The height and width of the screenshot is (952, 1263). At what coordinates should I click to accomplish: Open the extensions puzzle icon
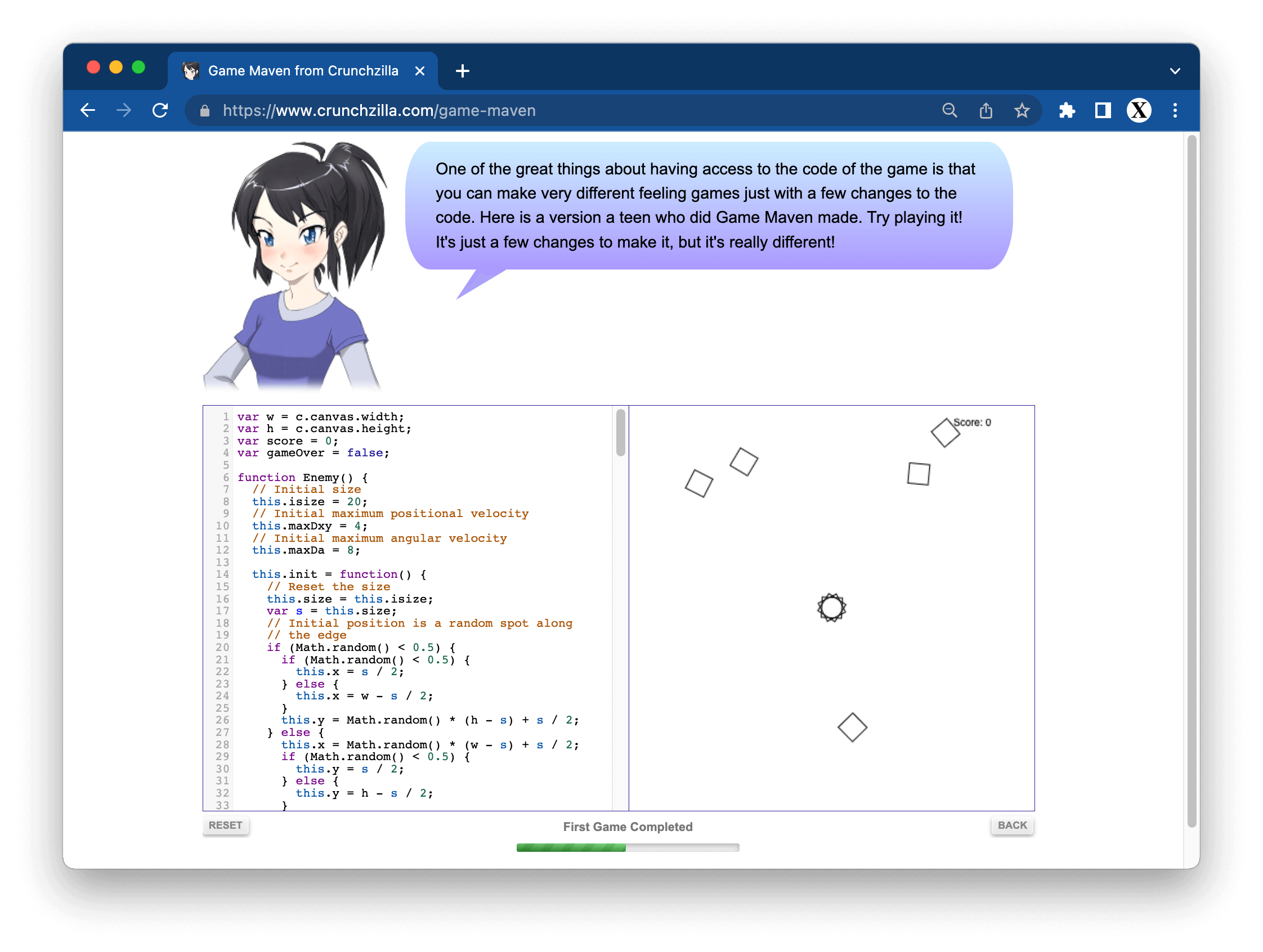[x=1067, y=110]
